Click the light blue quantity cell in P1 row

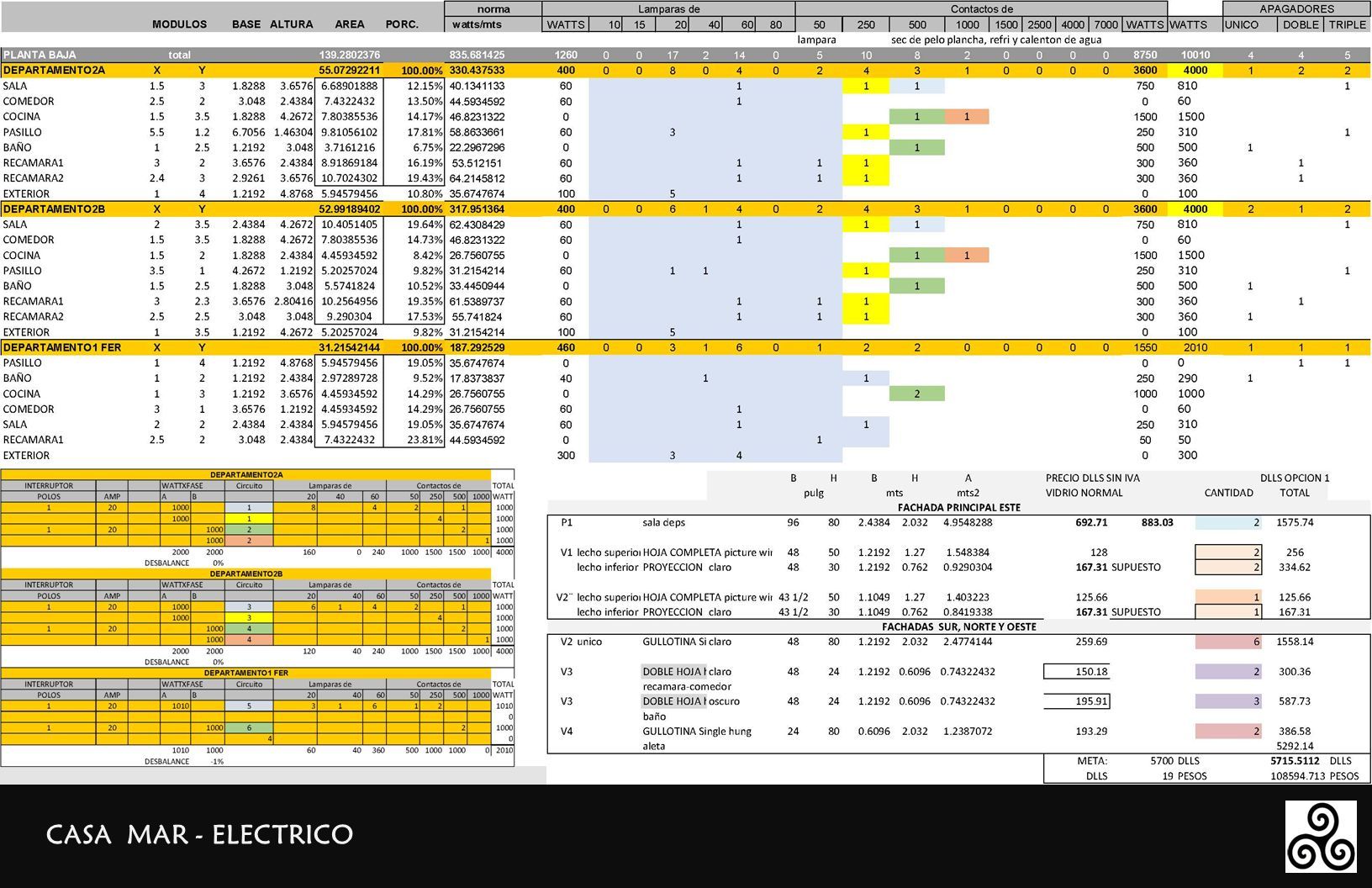point(1228,522)
